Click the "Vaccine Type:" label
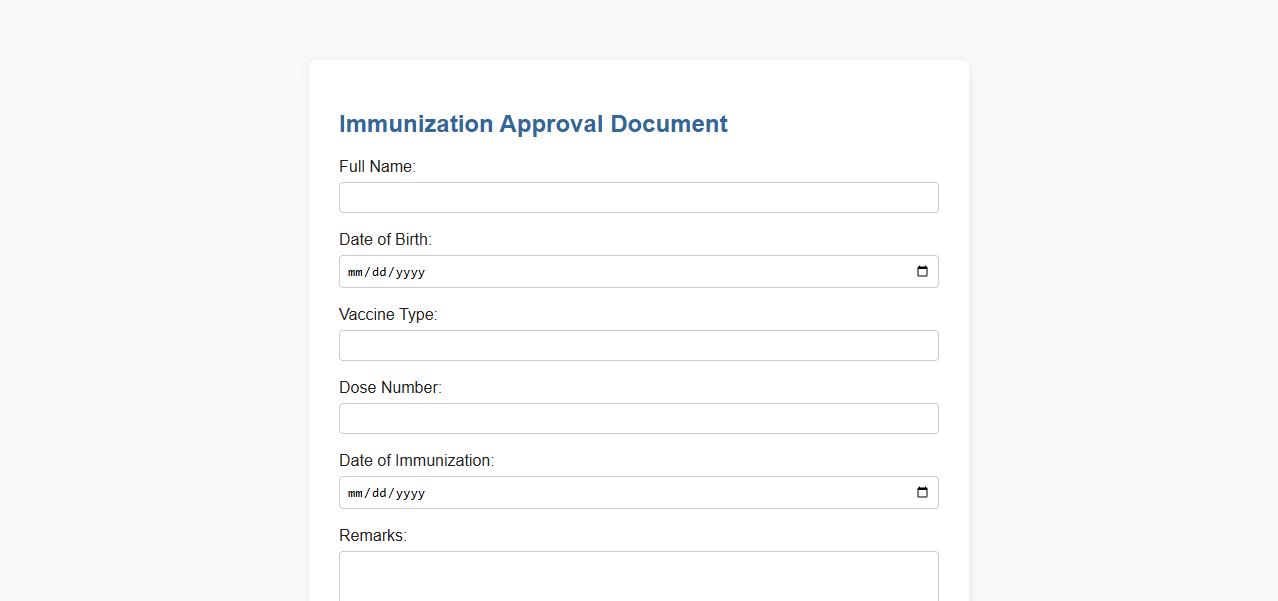The height and width of the screenshot is (601, 1278). pyautogui.click(x=388, y=315)
